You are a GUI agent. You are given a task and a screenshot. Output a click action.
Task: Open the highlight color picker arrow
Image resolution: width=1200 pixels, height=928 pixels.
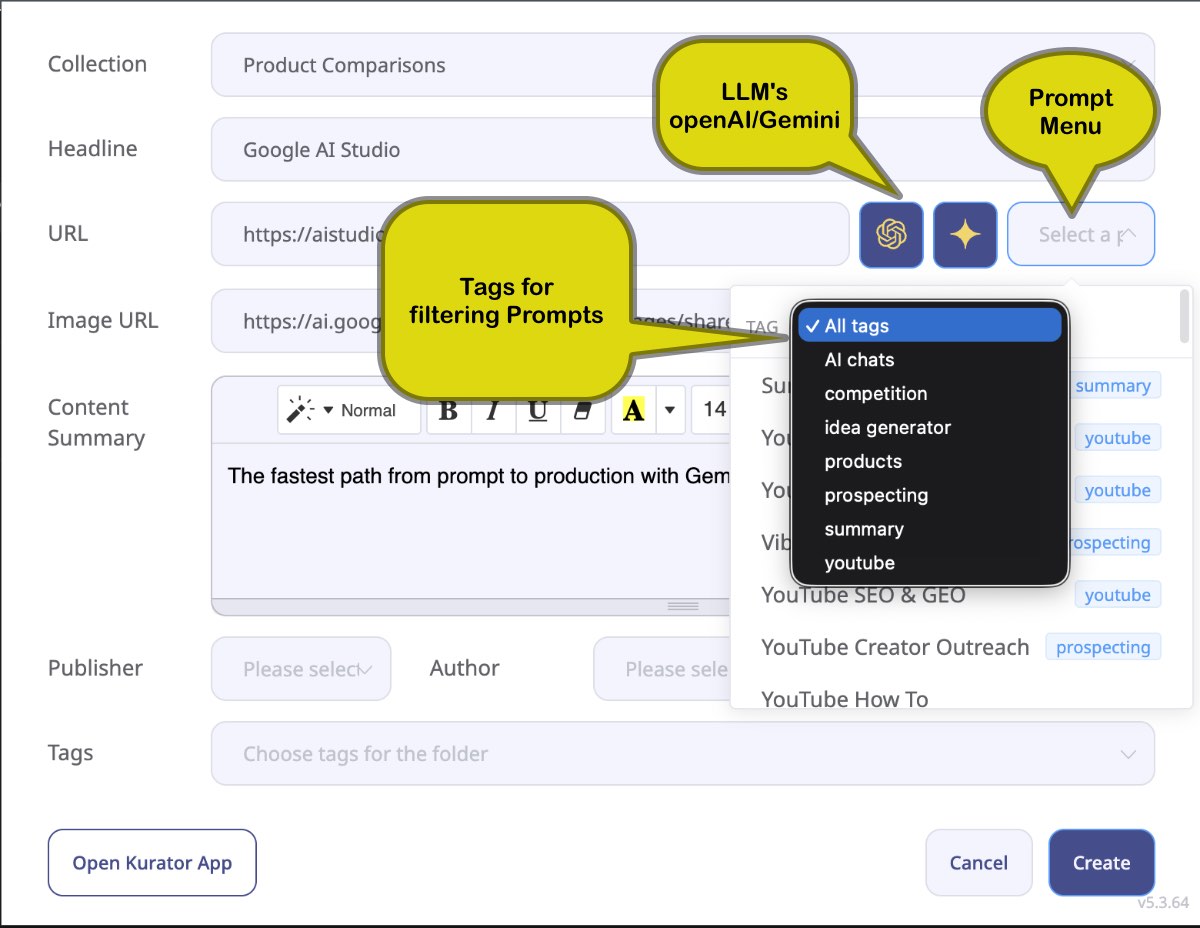[x=670, y=410]
